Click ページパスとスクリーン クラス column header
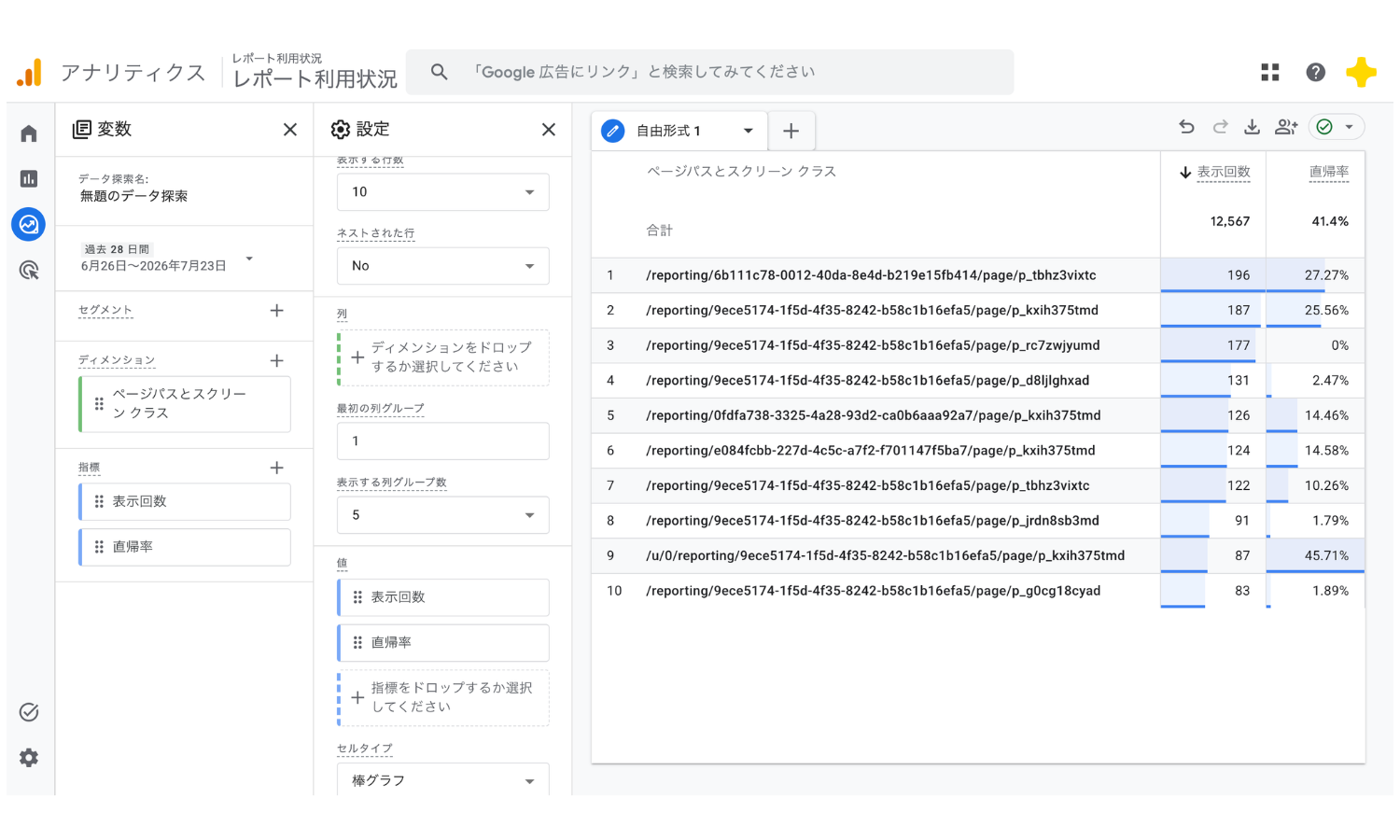Screen dimensions: 1400x840 click(x=741, y=172)
